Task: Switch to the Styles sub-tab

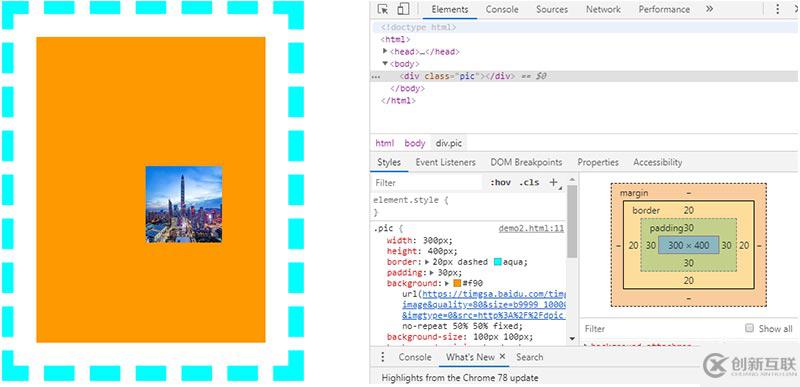Action: pyautogui.click(x=389, y=162)
